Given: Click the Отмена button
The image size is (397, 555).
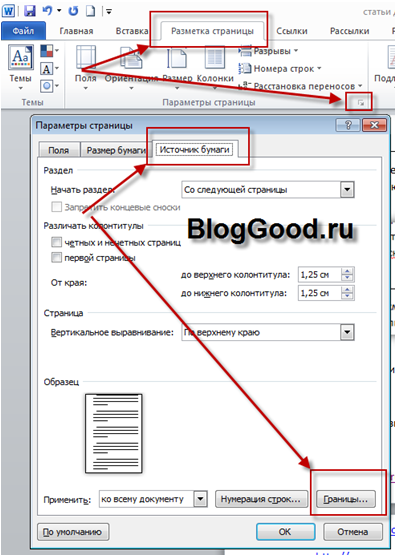Looking at the screenshot, I should 353,532.
